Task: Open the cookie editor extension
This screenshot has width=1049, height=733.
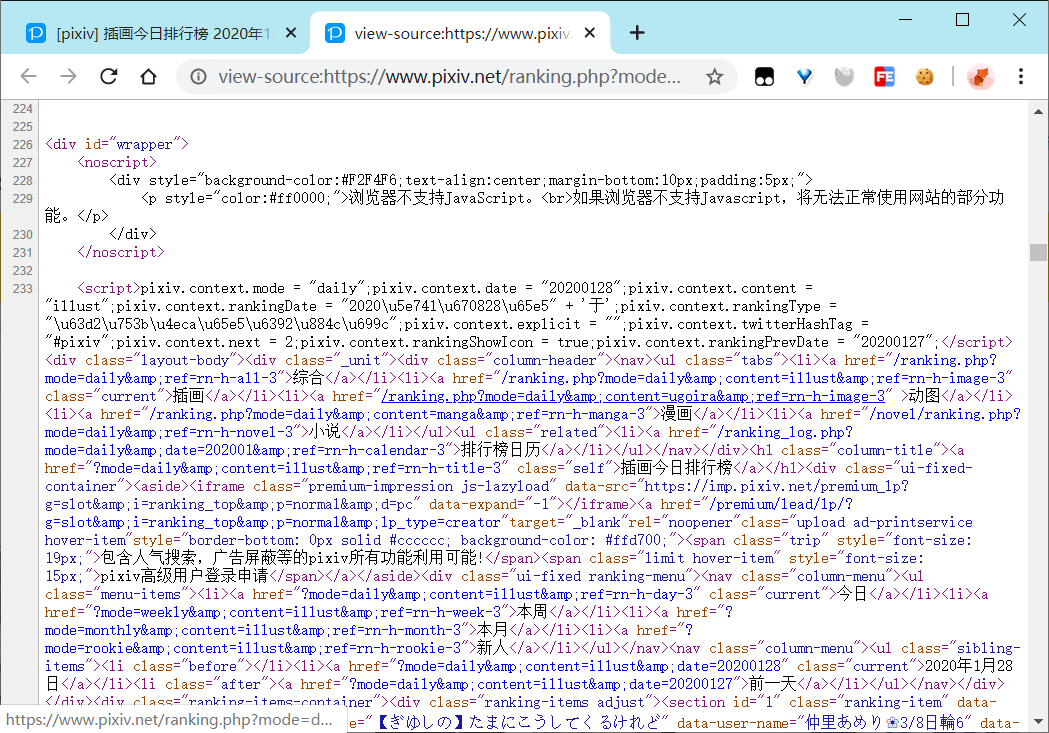Action: [x=925, y=77]
